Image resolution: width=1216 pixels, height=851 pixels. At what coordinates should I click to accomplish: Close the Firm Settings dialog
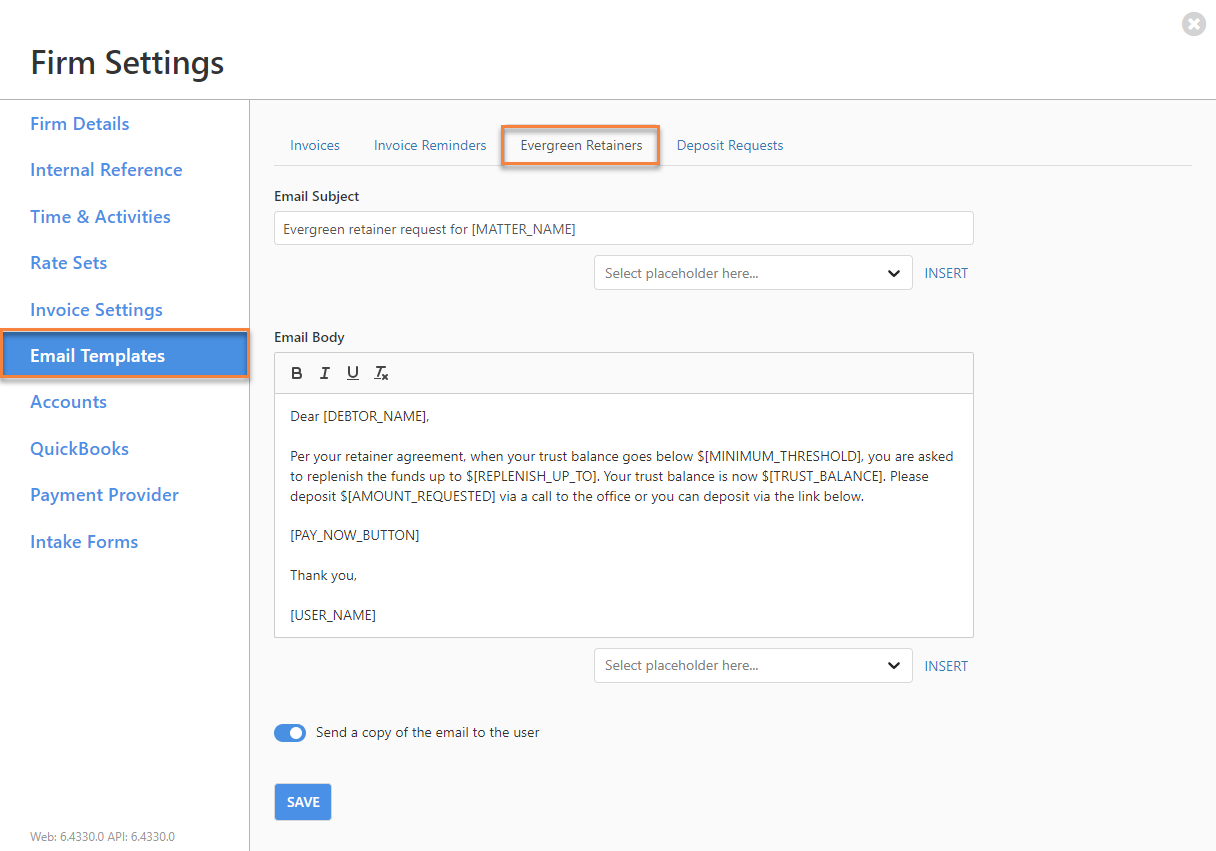pyautogui.click(x=1193, y=24)
